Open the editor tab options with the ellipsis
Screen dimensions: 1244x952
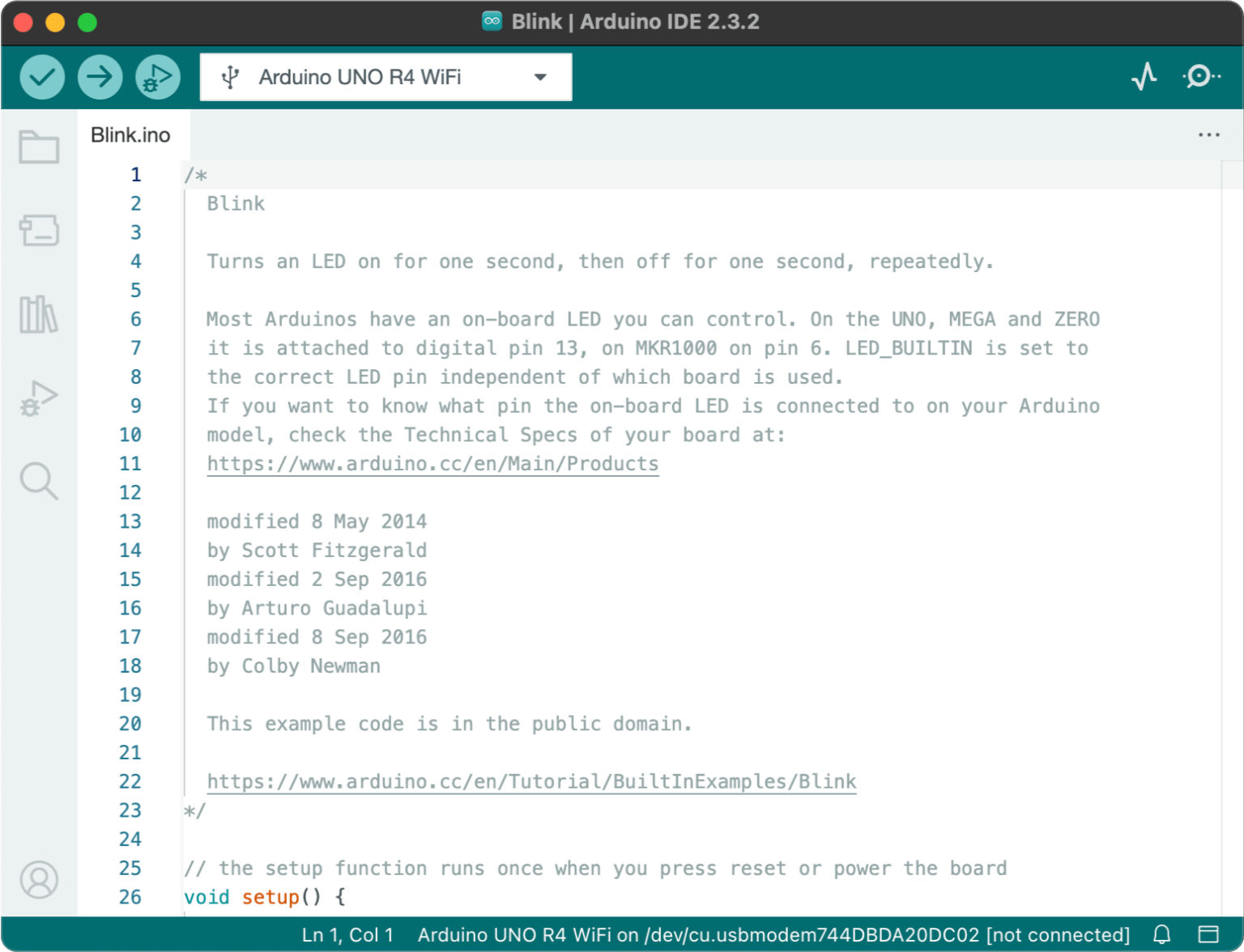(1209, 134)
